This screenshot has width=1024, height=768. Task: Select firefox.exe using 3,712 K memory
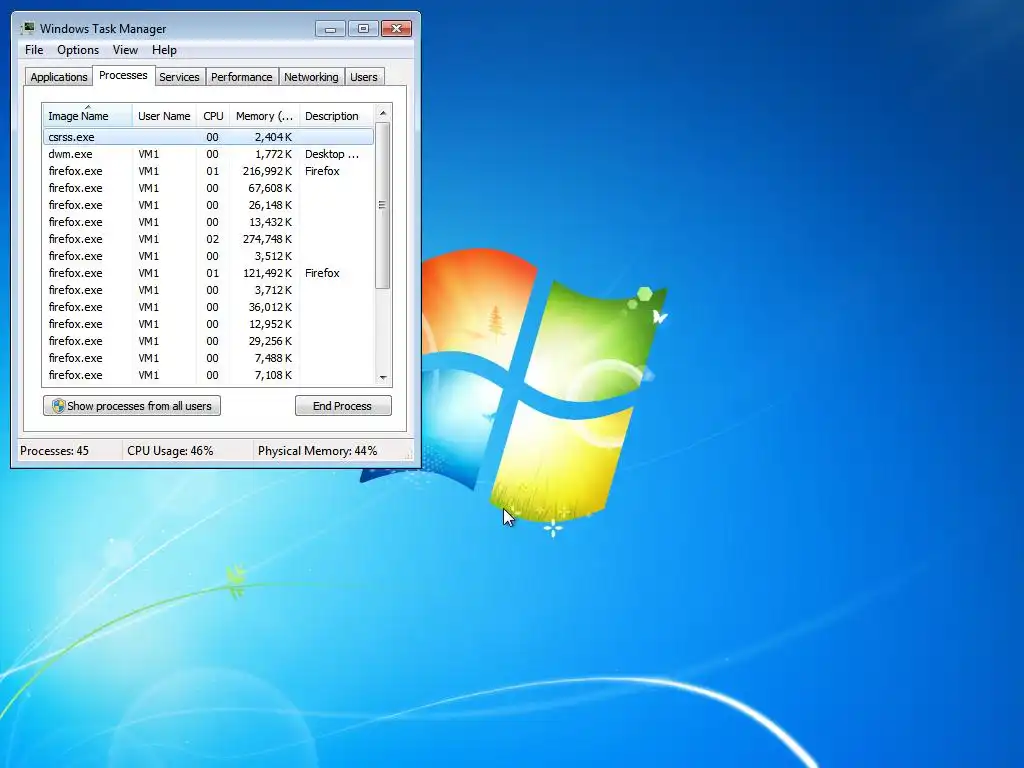(208, 290)
